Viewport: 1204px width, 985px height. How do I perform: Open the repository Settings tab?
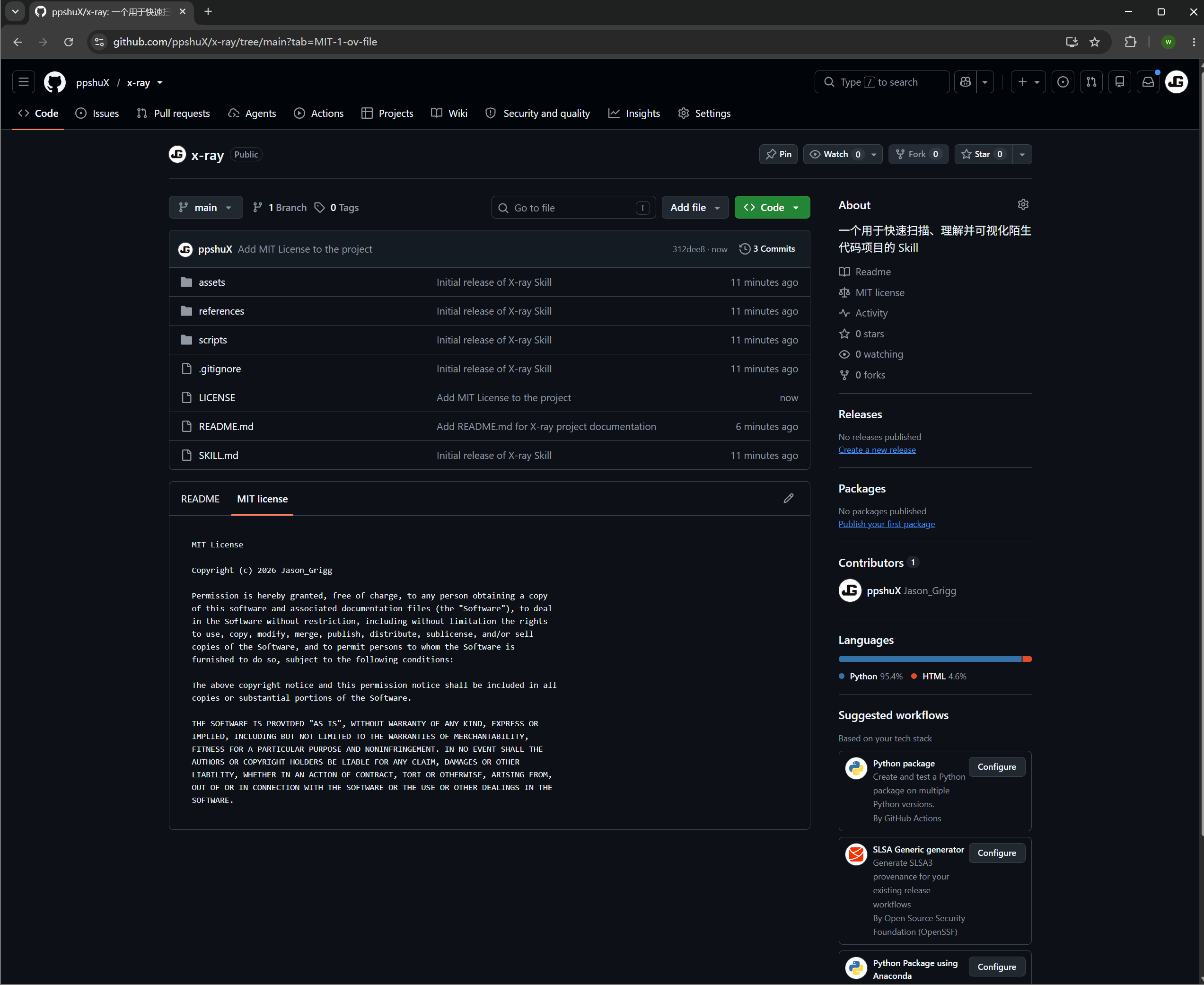pyautogui.click(x=705, y=114)
